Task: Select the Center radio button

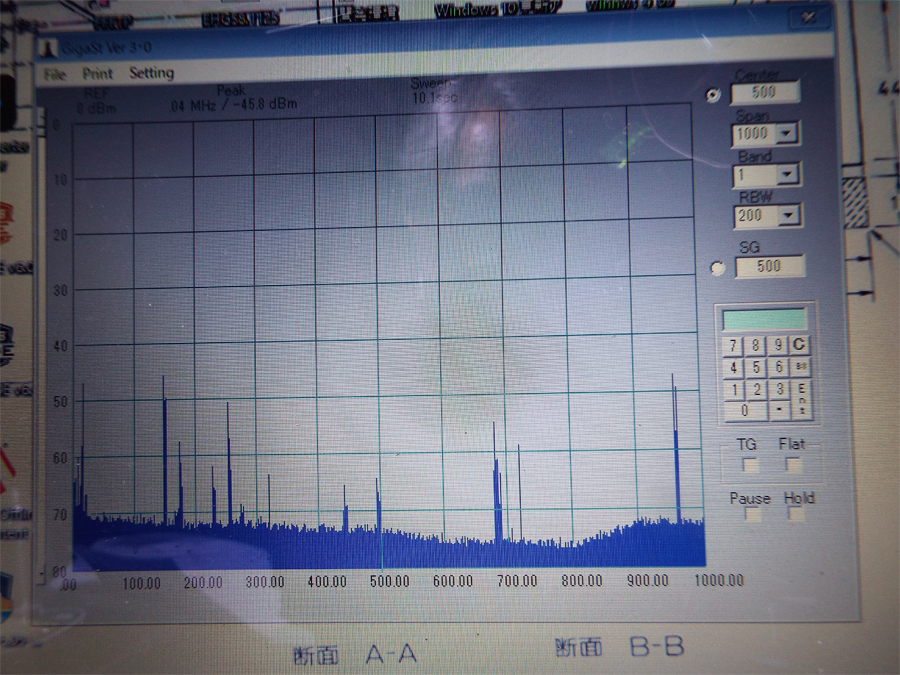Action: (x=712, y=95)
